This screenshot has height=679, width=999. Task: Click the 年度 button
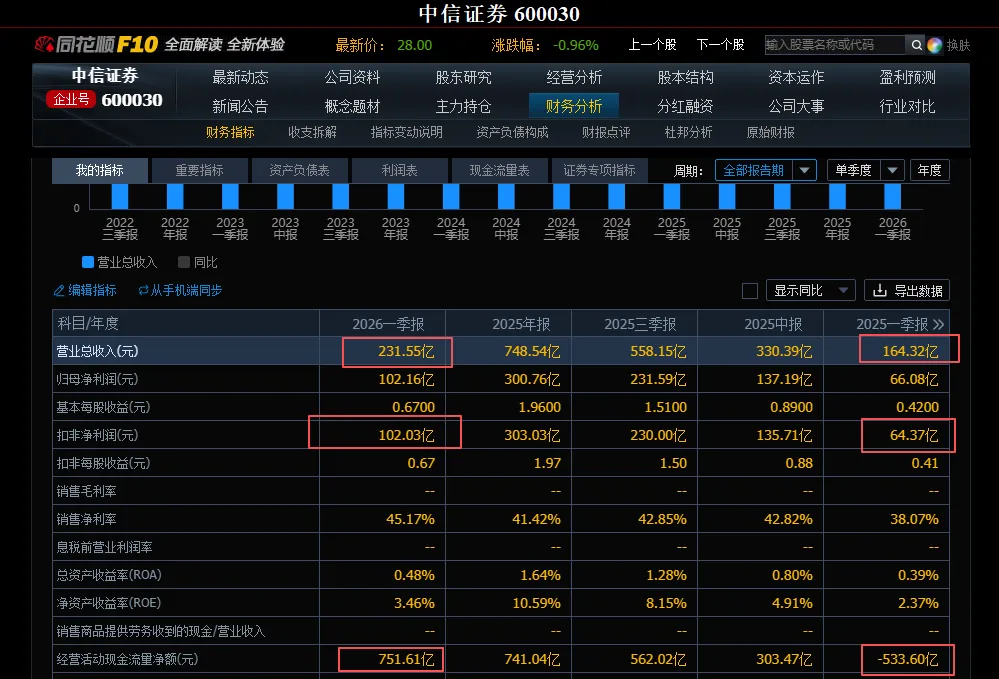pos(930,170)
